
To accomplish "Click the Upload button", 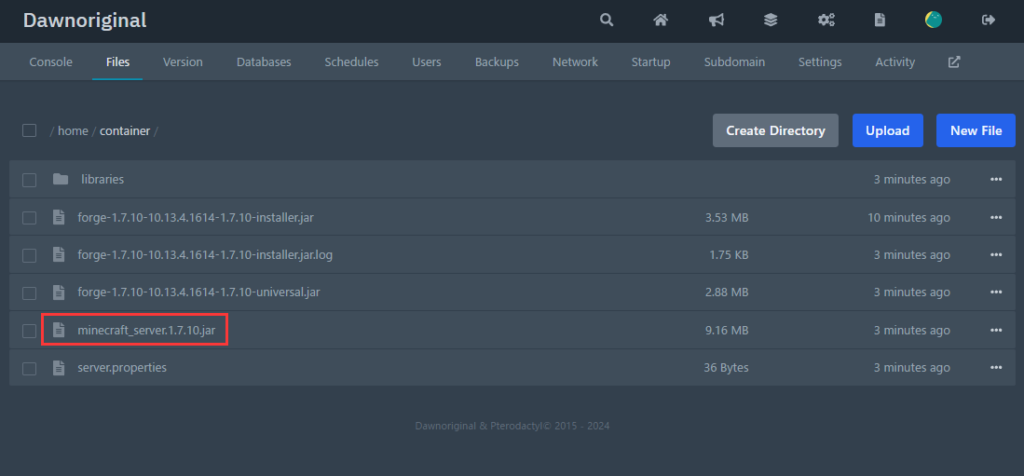I will [x=888, y=131].
